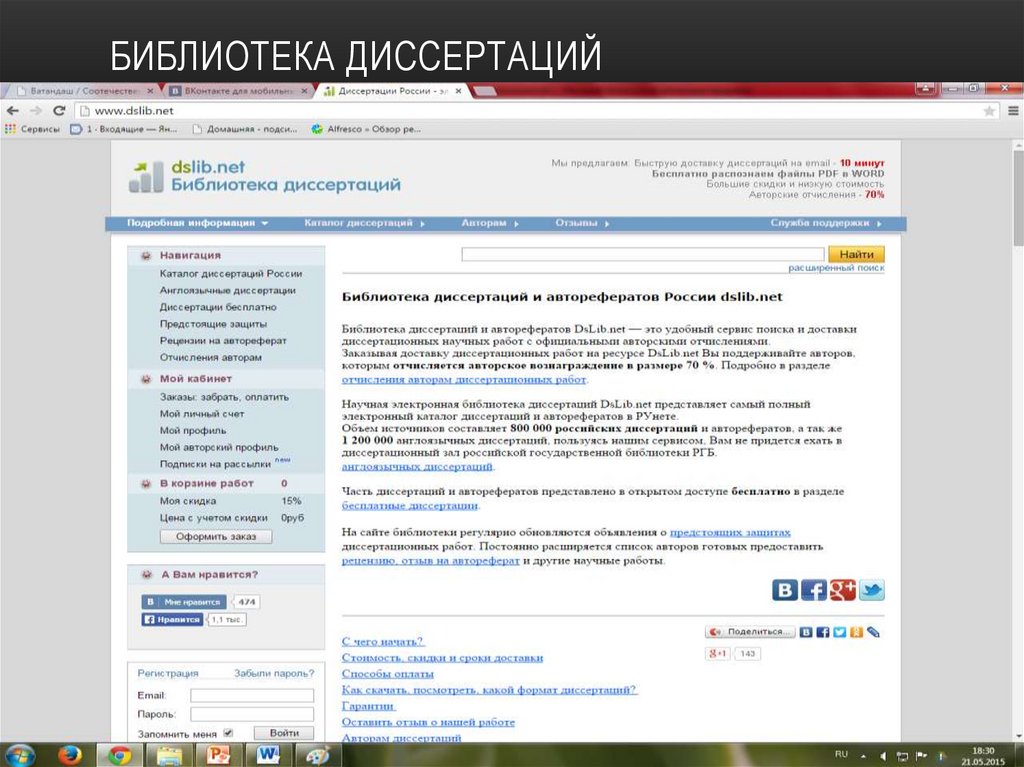
Task: Open the Входящие Яндекс bookmark
Action: (x=124, y=129)
